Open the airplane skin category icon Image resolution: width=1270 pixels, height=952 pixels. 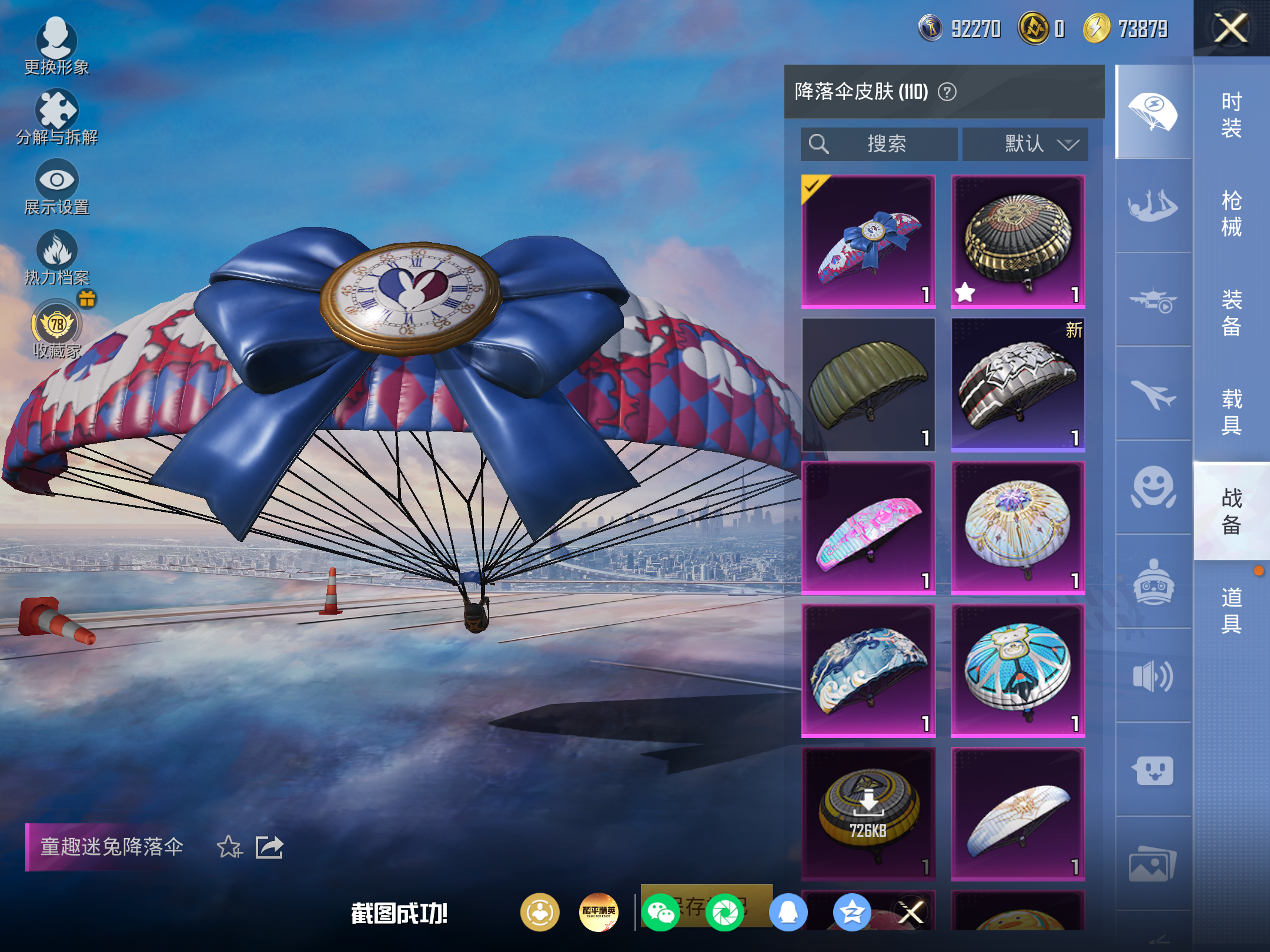pyautogui.click(x=1153, y=394)
